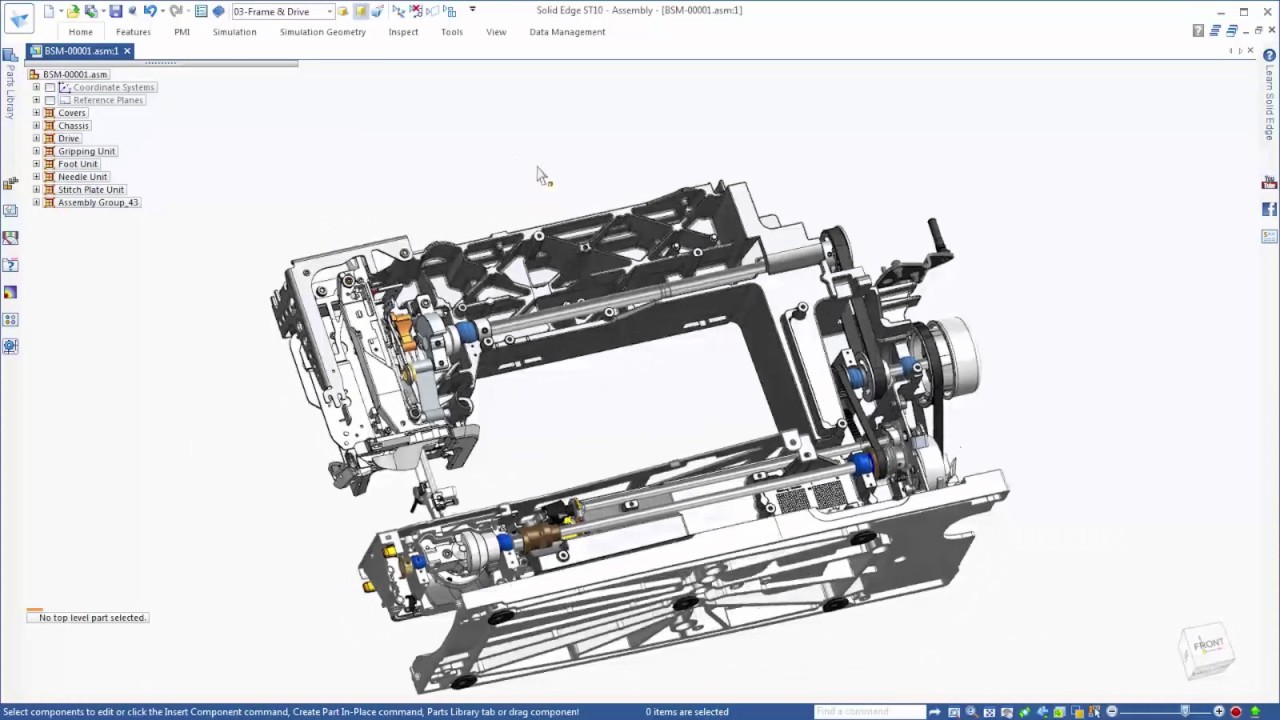Click the red record button in status bar

click(x=1236, y=712)
